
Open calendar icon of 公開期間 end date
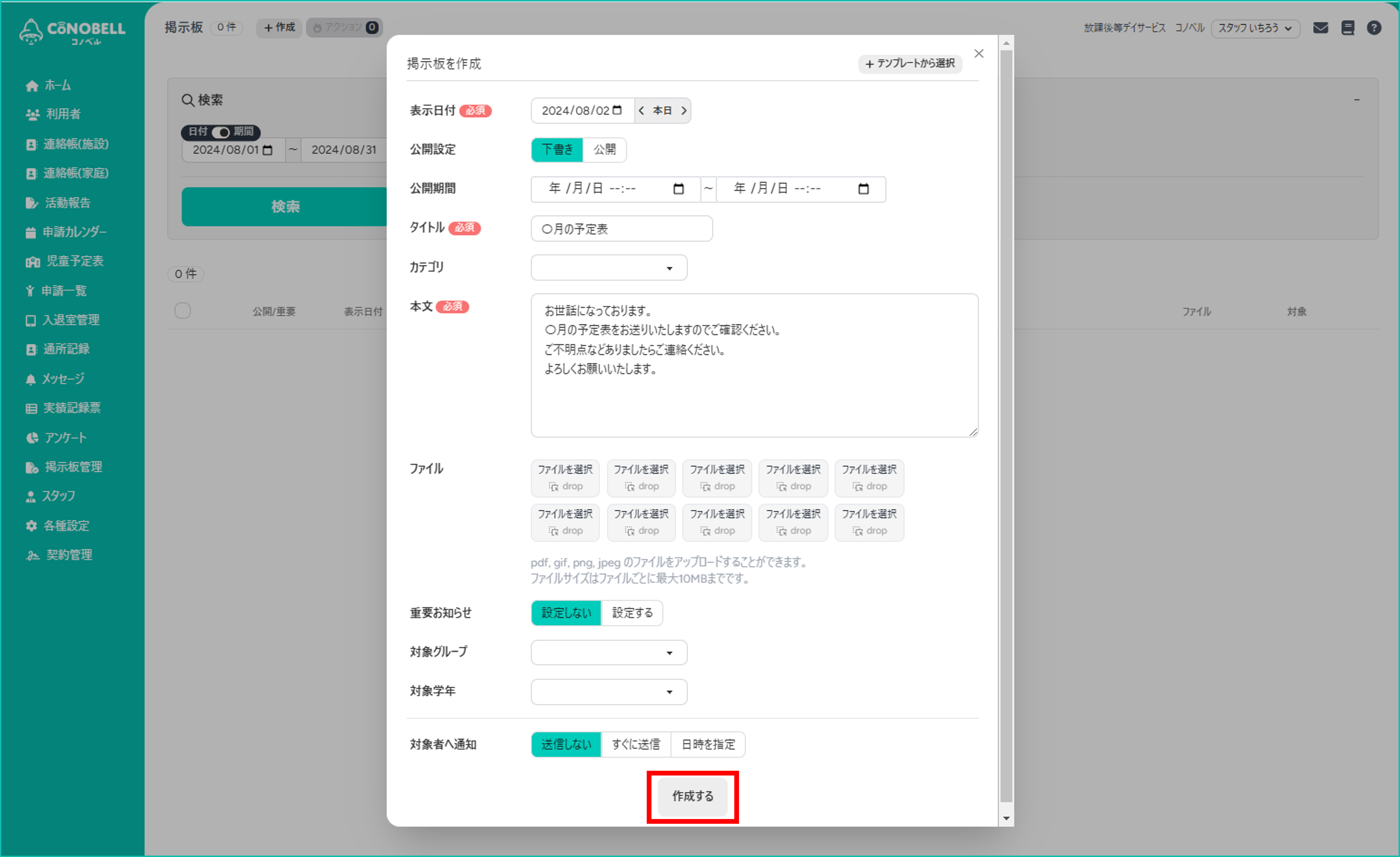click(864, 189)
